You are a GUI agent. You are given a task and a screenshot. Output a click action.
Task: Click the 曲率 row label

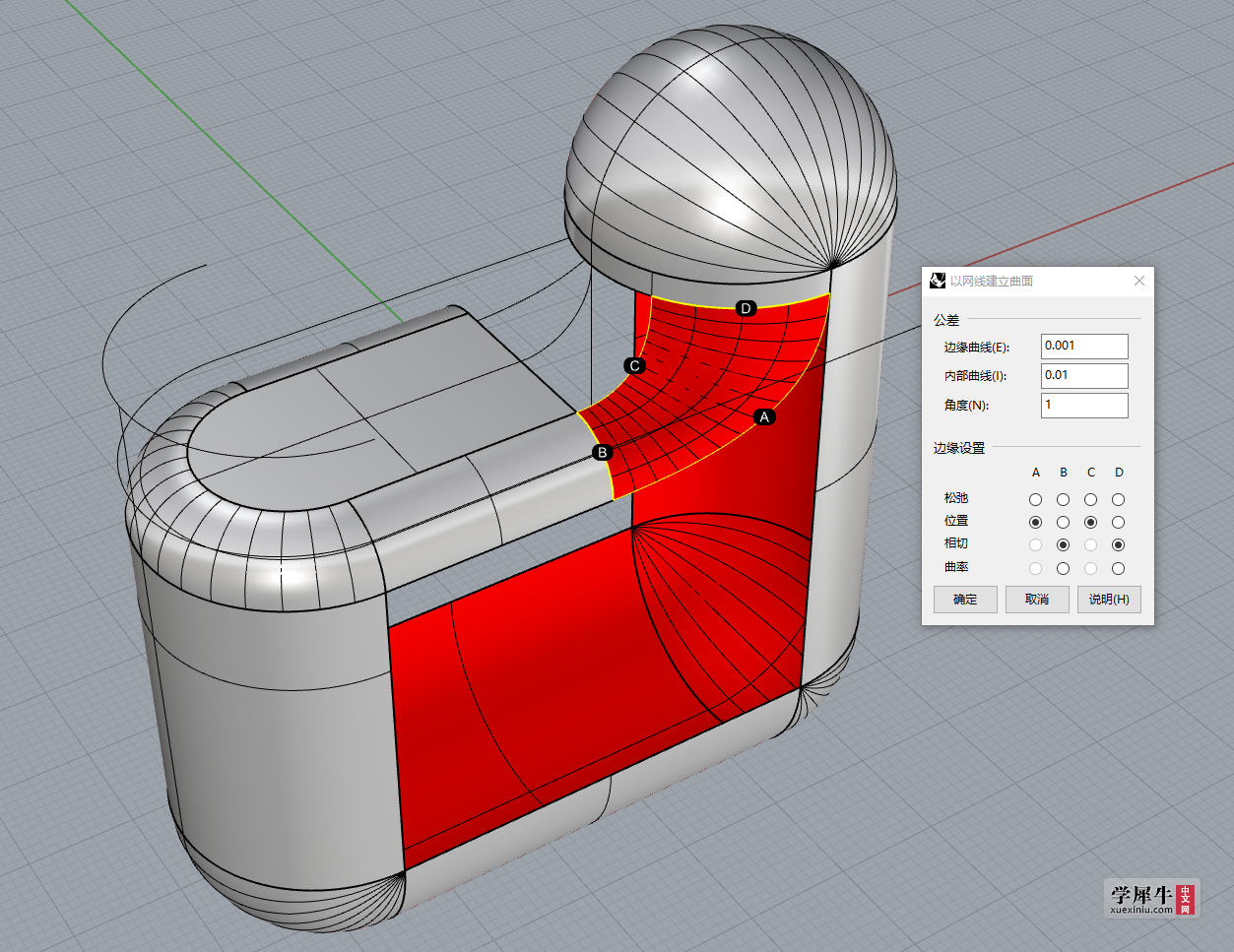[x=956, y=567]
